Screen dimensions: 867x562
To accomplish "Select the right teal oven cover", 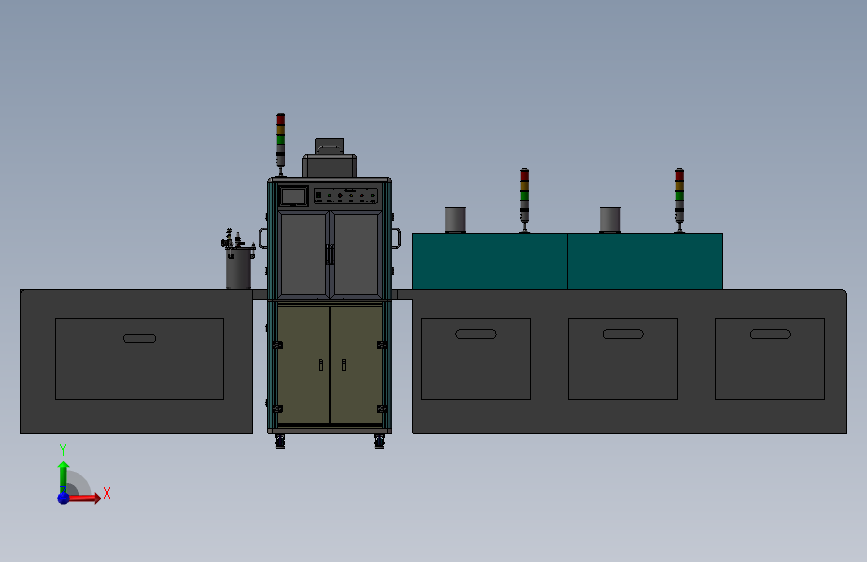I will (x=645, y=261).
